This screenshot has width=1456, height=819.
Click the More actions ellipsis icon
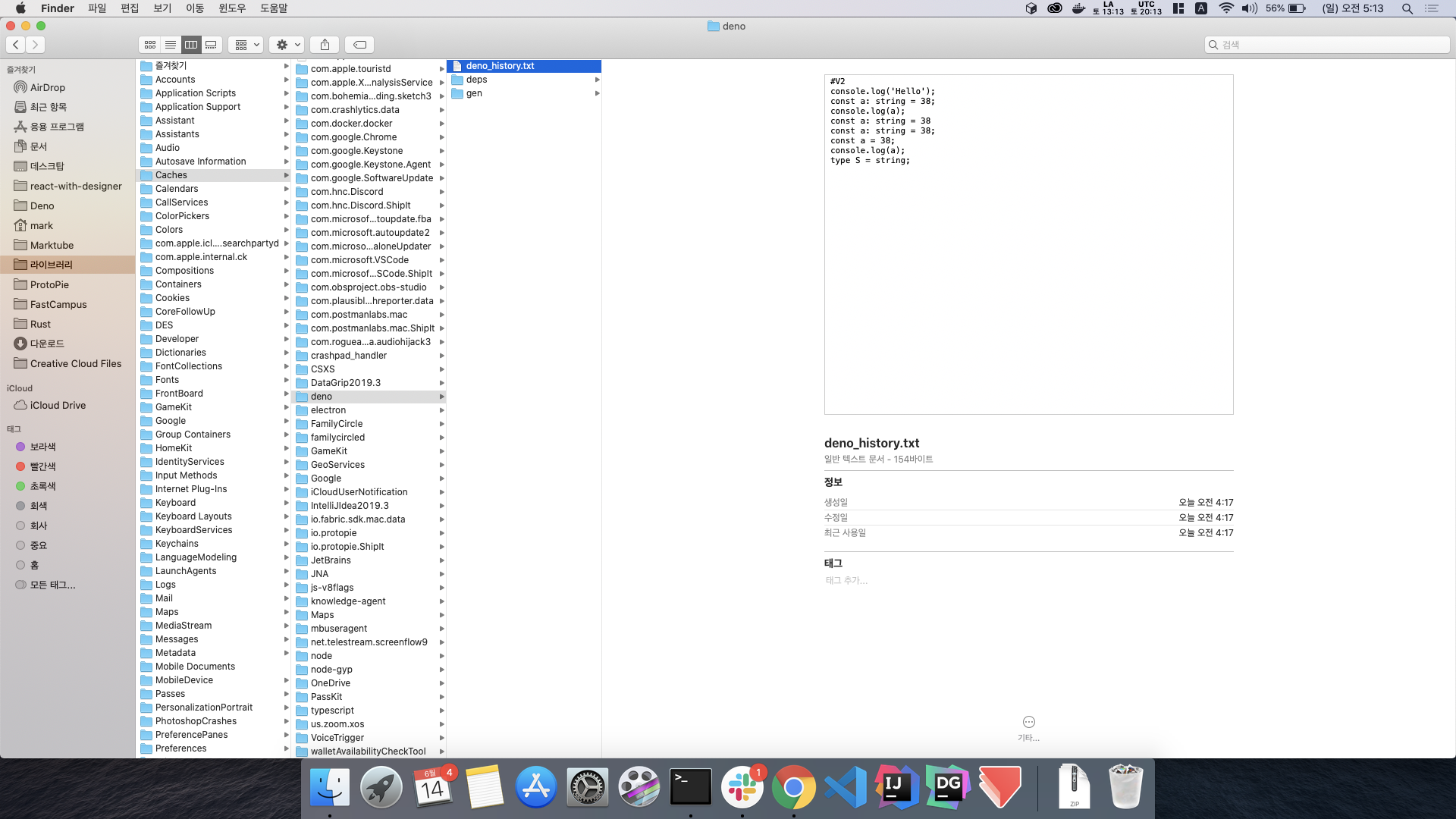pos(1028,722)
